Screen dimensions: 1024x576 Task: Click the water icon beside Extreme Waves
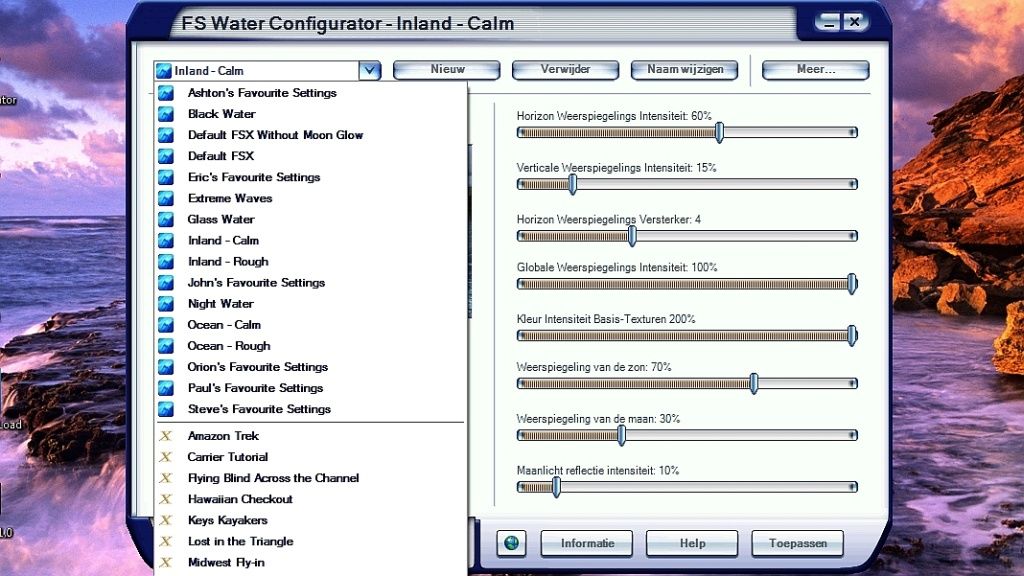[166, 198]
